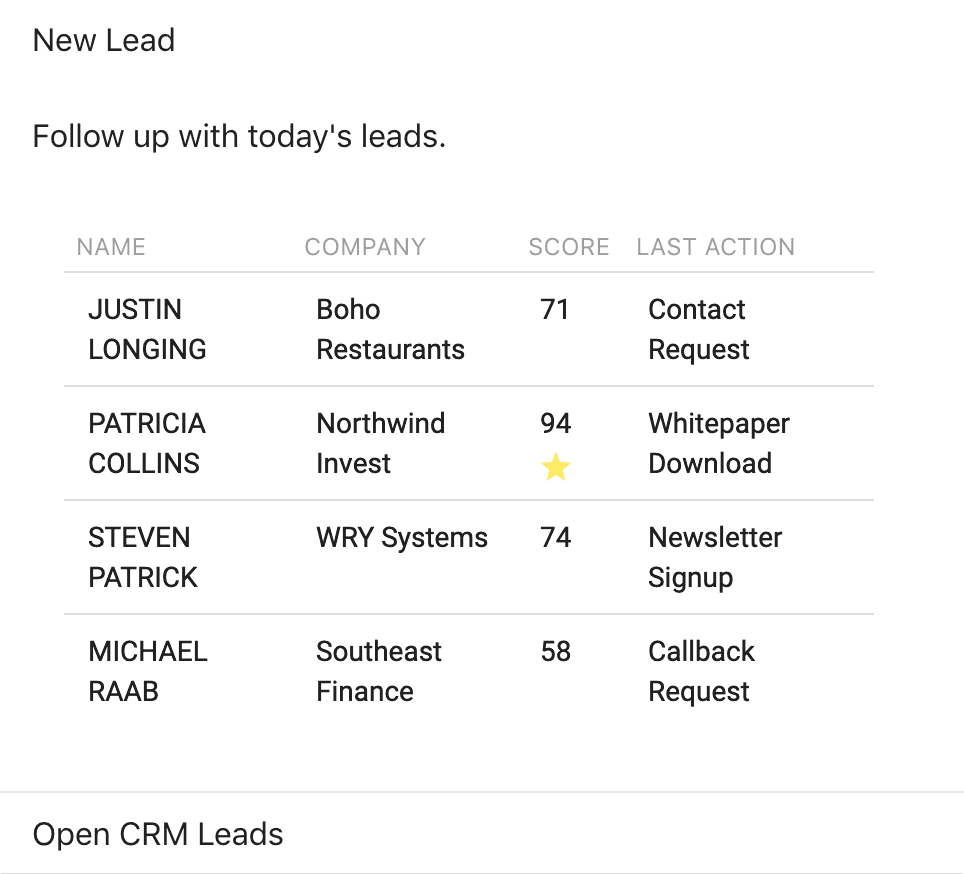Click the WRY Systems company cell
This screenshot has width=964, height=874.
[402, 538]
